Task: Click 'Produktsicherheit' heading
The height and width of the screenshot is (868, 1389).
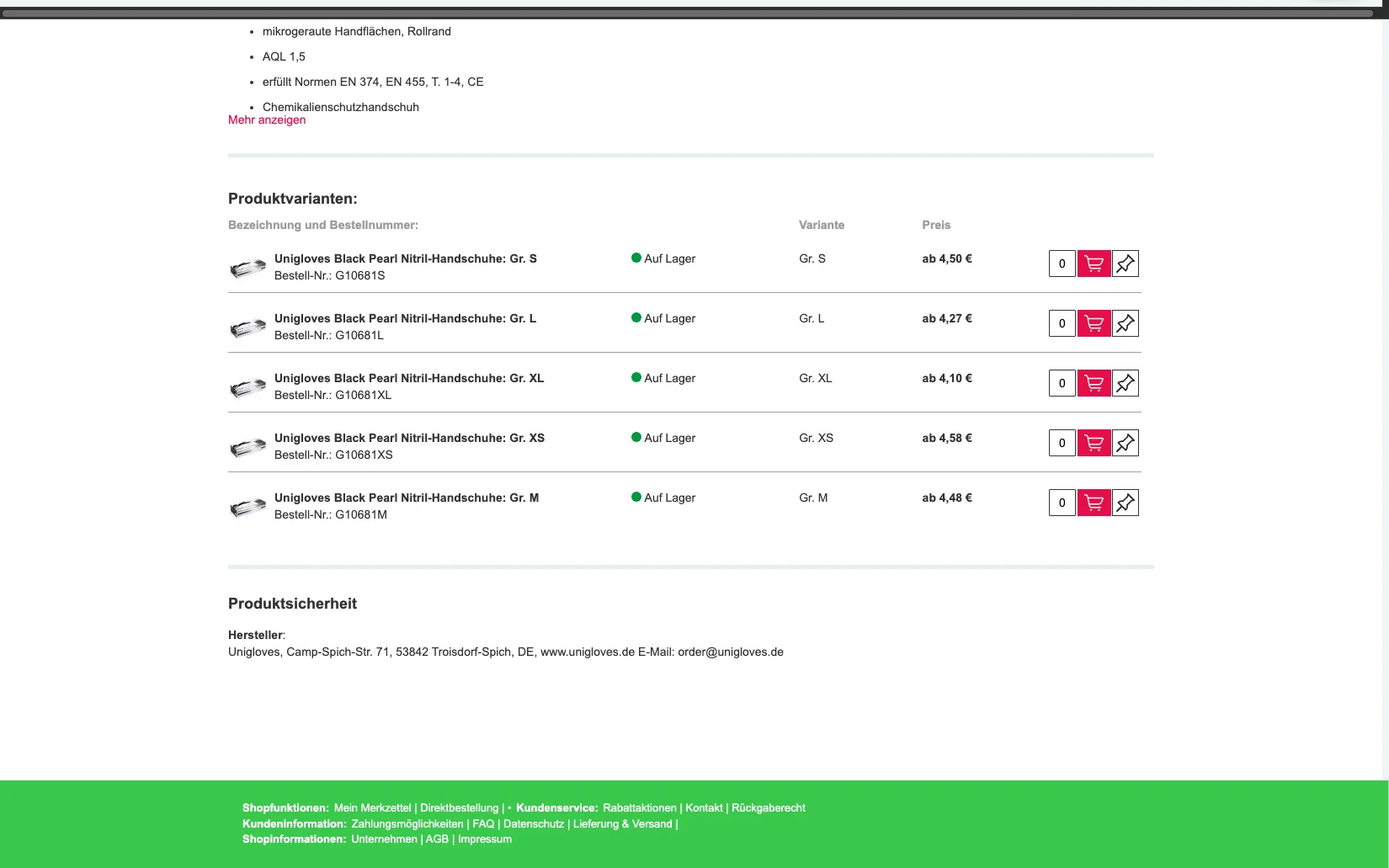Action: (292, 604)
